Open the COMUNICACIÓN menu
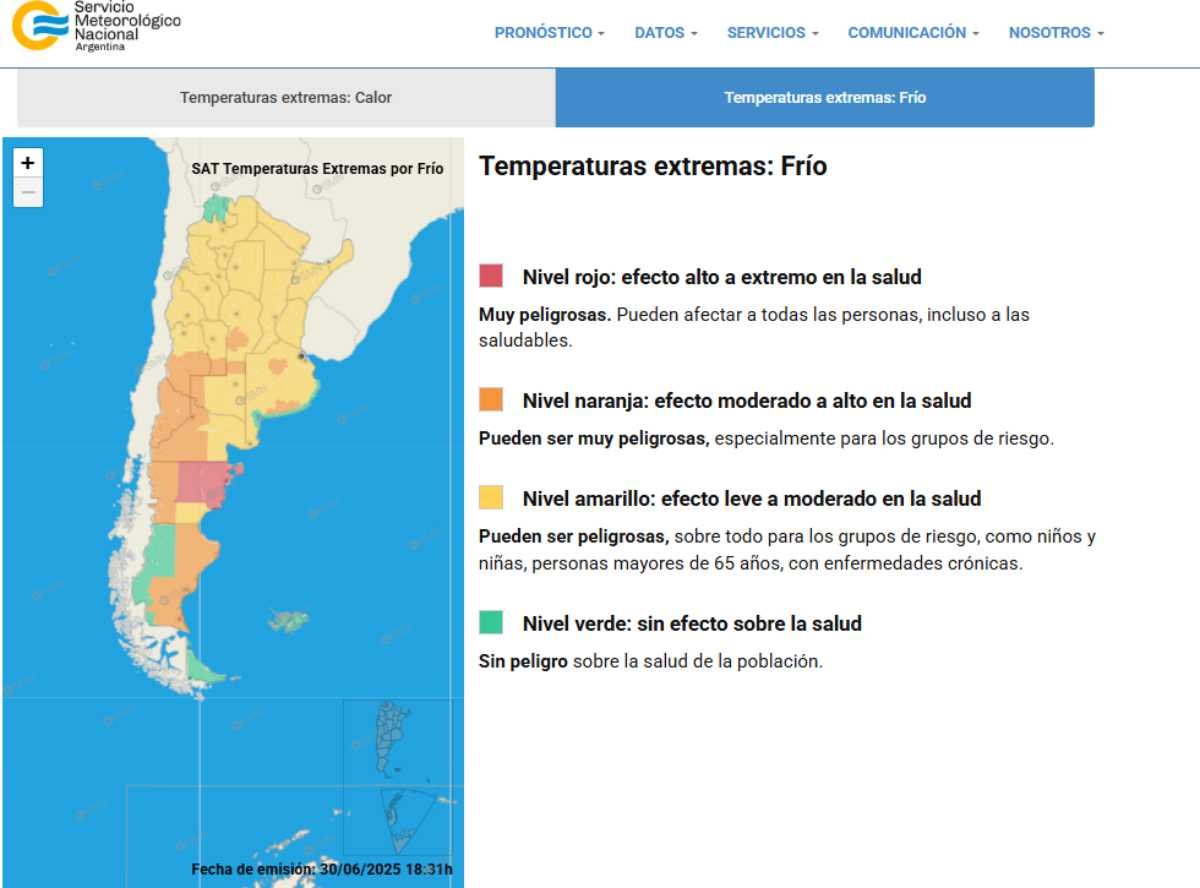 pyautogui.click(x=913, y=33)
